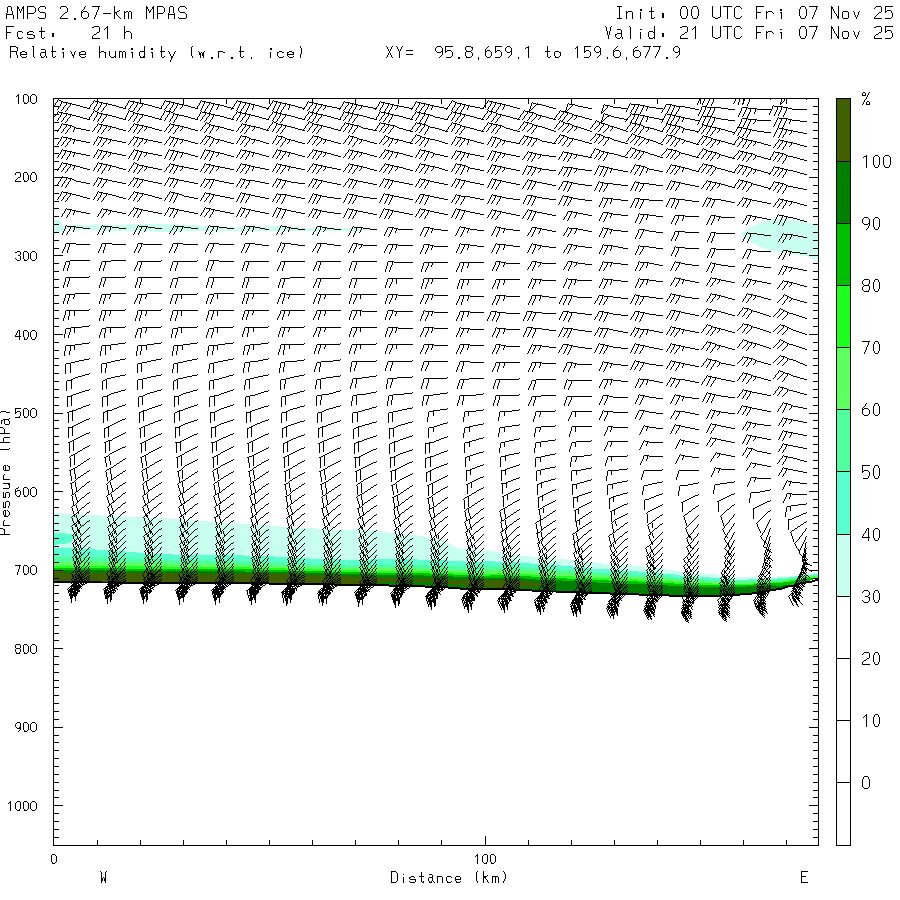Click the 500 hPa pressure axis label
The width and height of the screenshot is (900, 900).
(26, 413)
